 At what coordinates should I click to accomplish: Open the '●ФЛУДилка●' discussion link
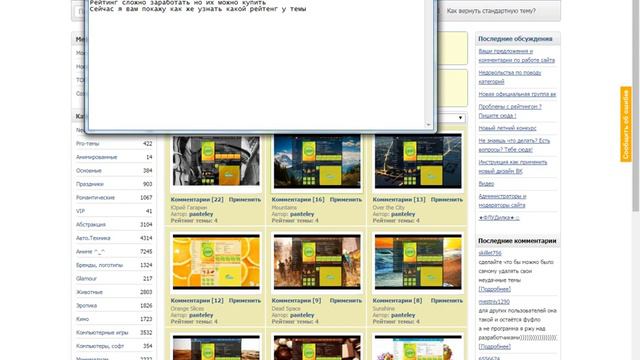[499, 218]
